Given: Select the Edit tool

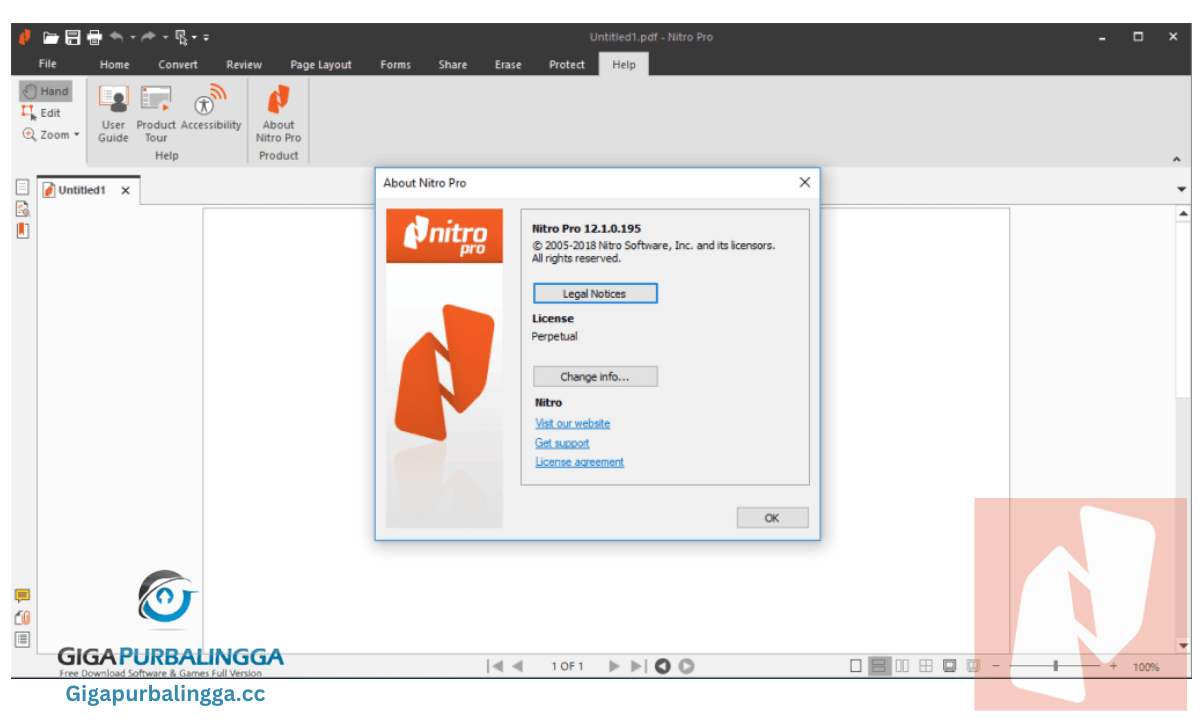Looking at the screenshot, I should [x=42, y=113].
